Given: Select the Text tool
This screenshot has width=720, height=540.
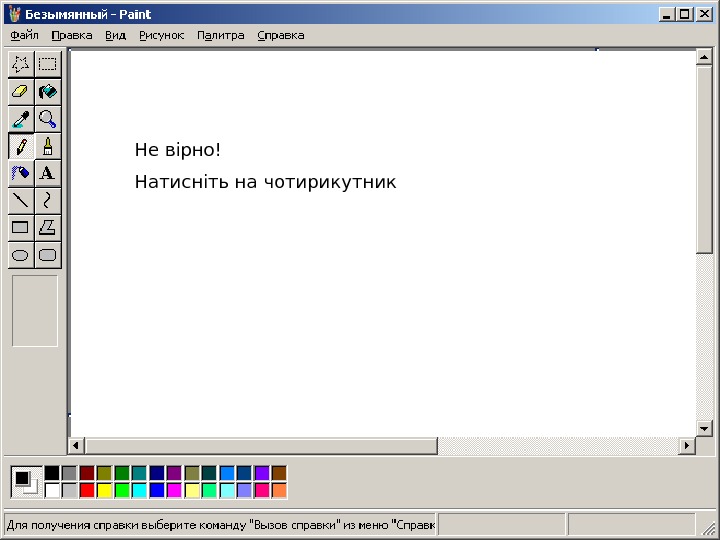Looking at the screenshot, I should (48, 174).
